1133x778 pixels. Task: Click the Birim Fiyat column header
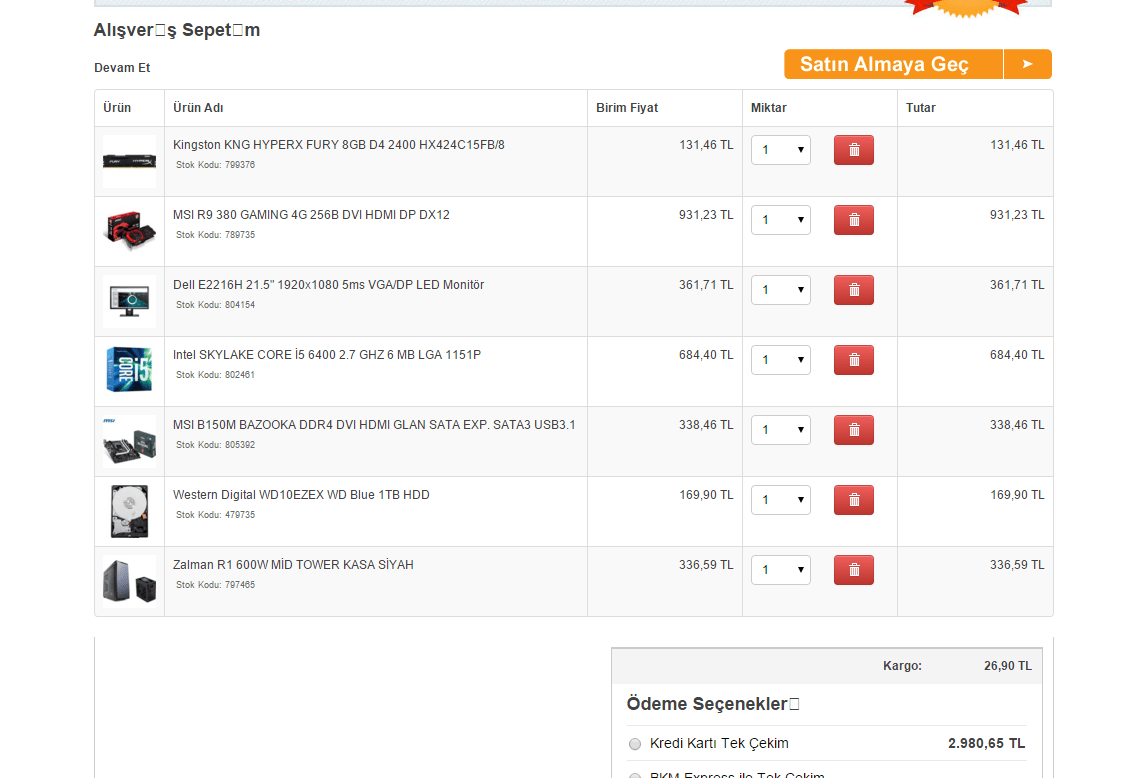[627, 108]
